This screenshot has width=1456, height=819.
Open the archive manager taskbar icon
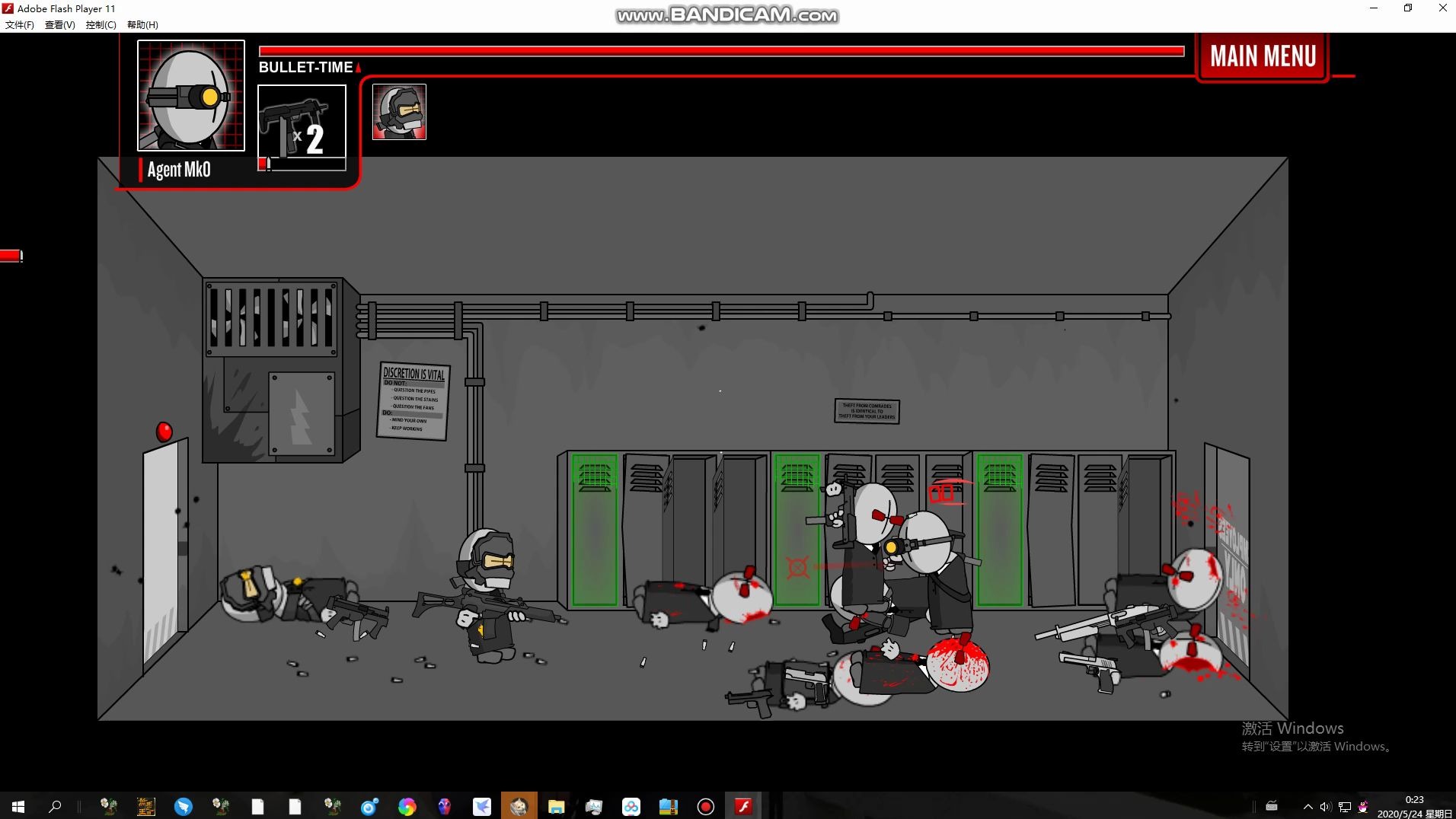coord(668,806)
